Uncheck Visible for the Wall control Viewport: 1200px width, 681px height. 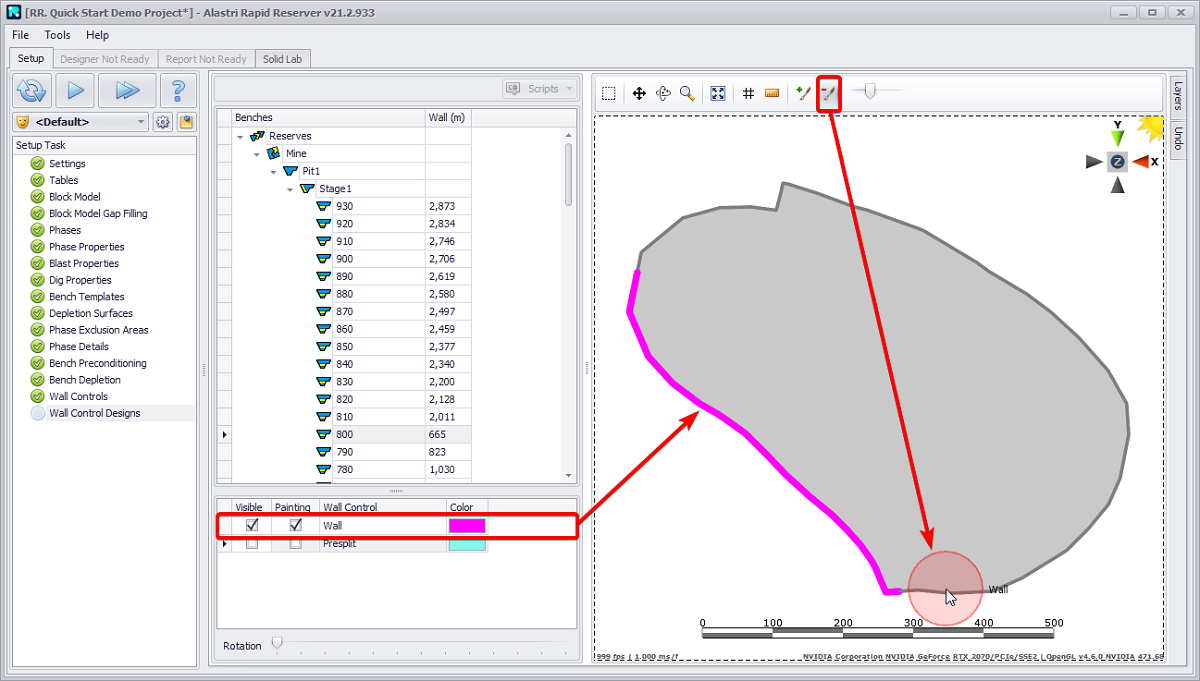[x=252, y=525]
